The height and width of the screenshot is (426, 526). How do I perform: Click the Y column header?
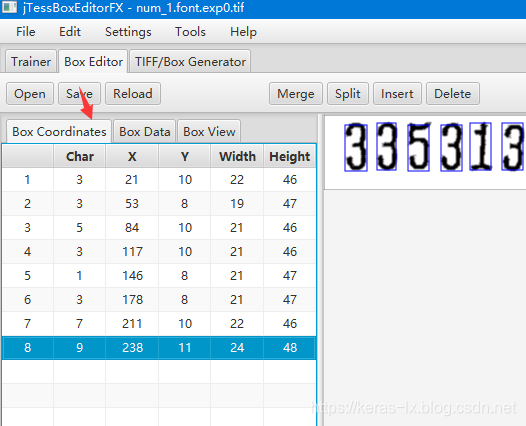tap(185, 156)
